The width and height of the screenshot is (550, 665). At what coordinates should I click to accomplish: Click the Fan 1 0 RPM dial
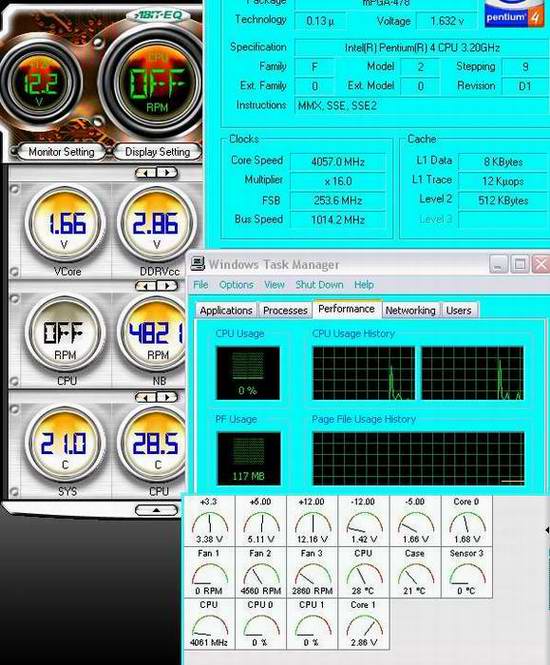tap(209, 573)
